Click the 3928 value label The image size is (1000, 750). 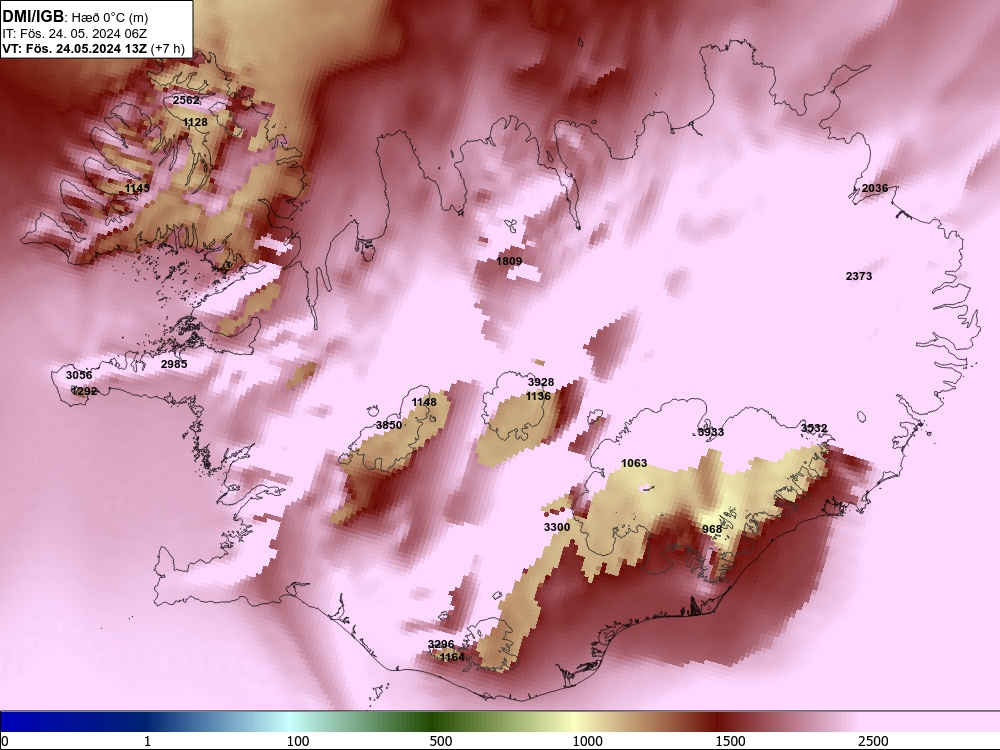(541, 382)
